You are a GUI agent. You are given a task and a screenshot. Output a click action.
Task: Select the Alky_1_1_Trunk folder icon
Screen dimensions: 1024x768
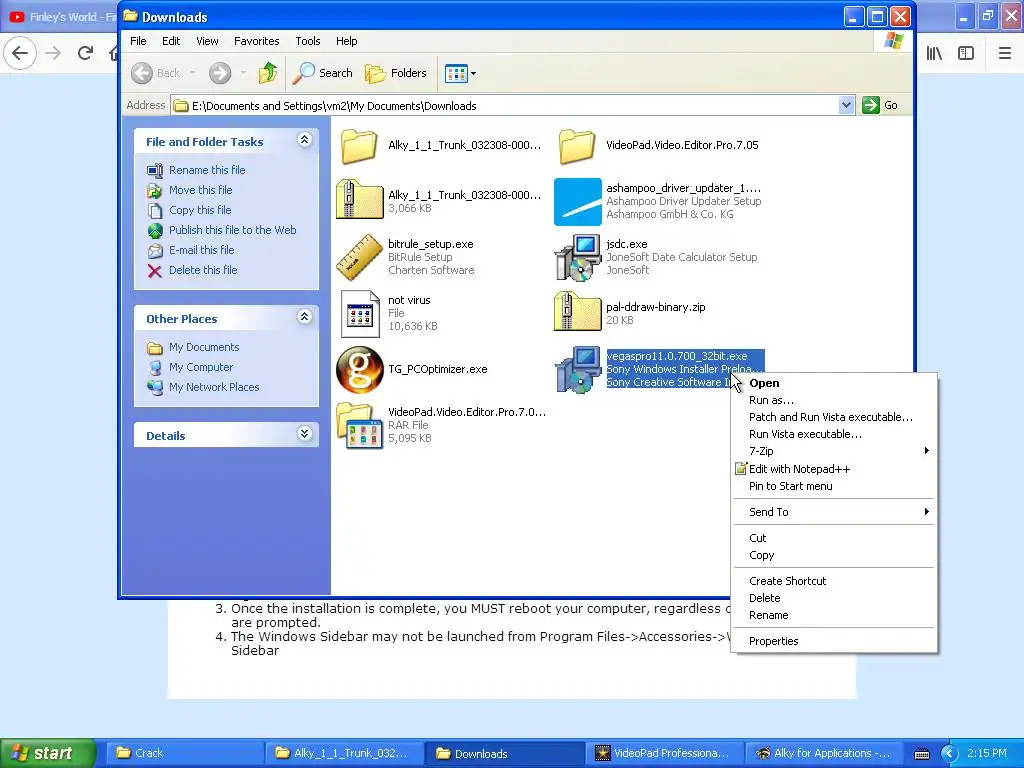tap(359, 146)
